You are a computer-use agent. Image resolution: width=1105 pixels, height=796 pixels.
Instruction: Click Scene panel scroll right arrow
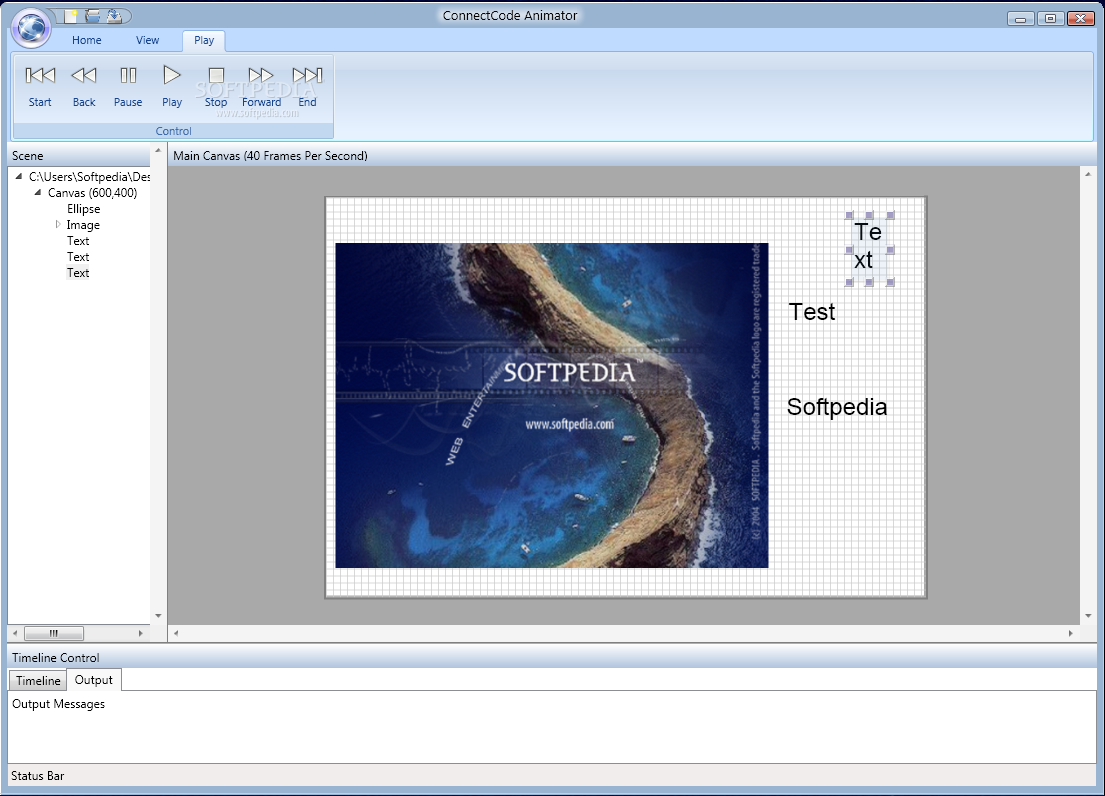coord(141,633)
